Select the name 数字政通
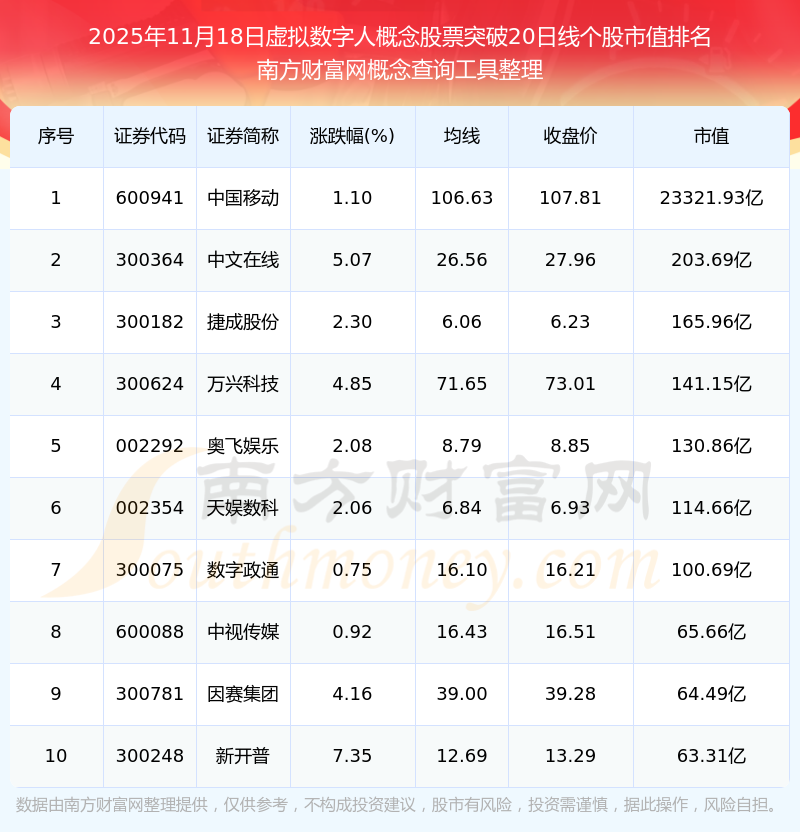Image resolution: width=800 pixels, height=832 pixels. tap(243, 570)
